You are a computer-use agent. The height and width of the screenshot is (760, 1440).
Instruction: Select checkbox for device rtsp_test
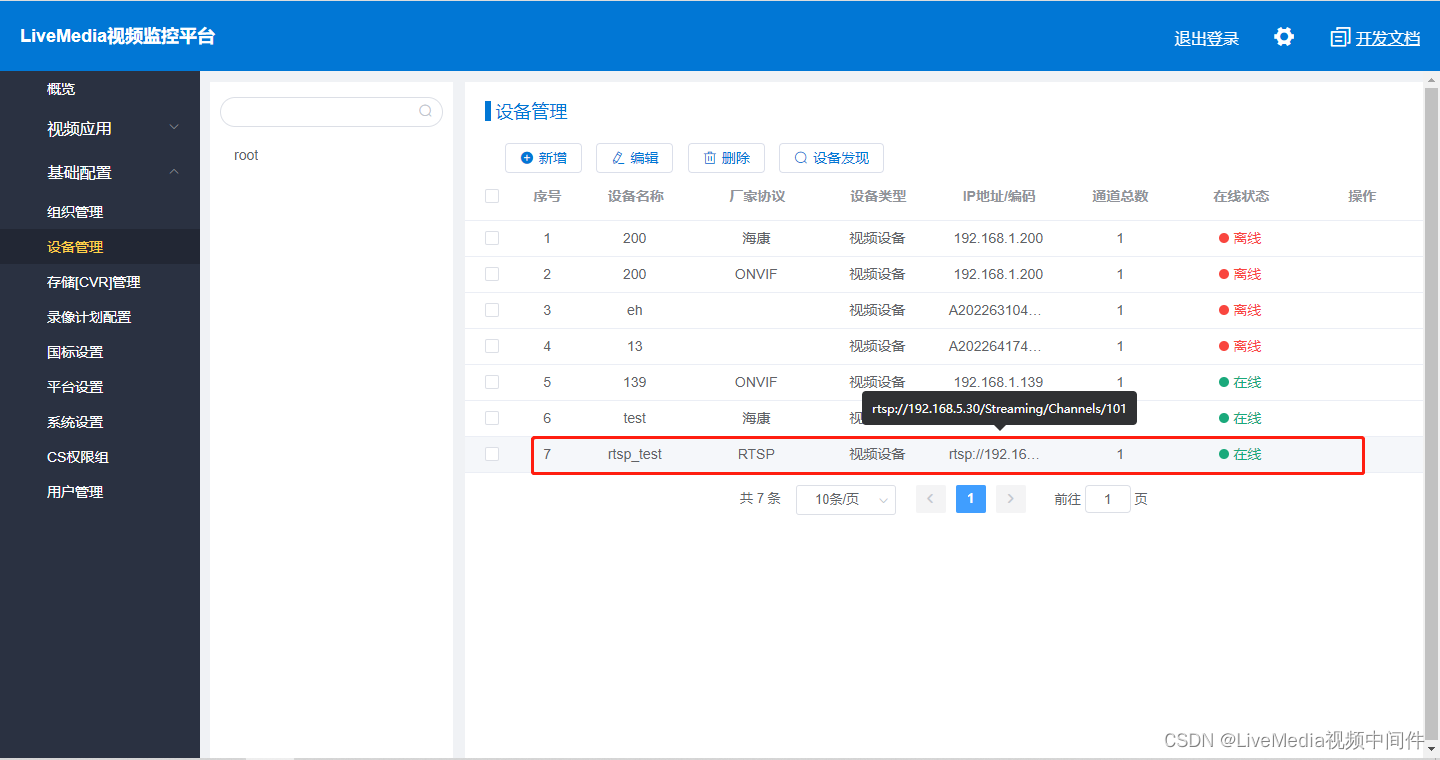492,454
